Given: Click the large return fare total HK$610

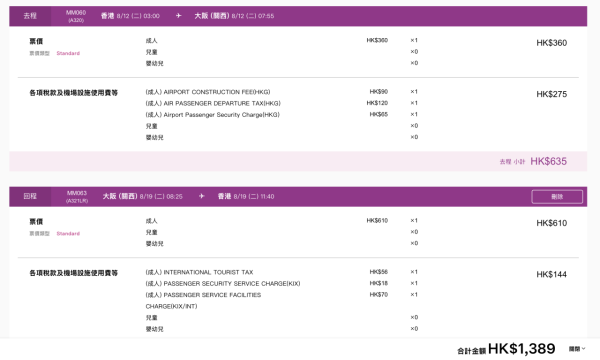Looking at the screenshot, I should (x=551, y=223).
